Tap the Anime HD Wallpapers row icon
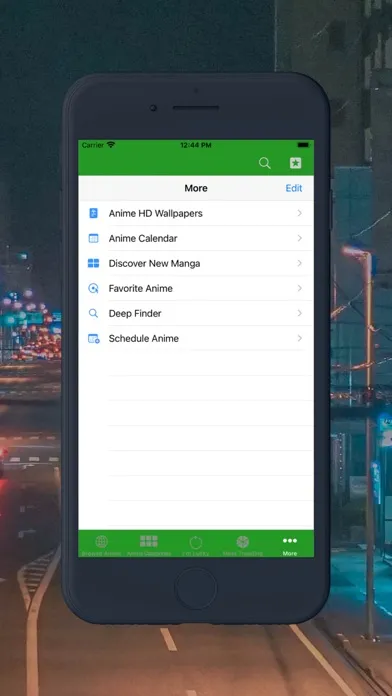392x696 pixels. (x=93, y=214)
